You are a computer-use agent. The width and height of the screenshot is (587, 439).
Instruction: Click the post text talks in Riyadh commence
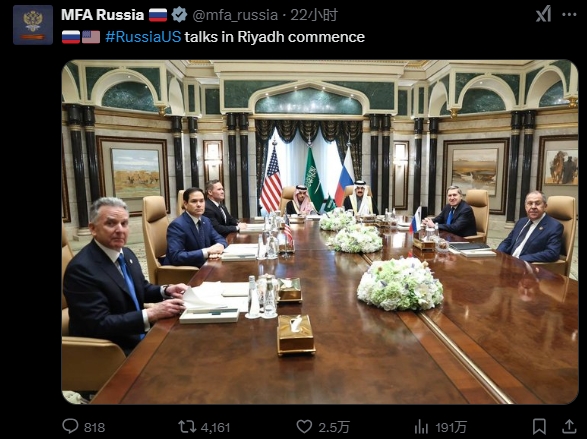coord(274,37)
